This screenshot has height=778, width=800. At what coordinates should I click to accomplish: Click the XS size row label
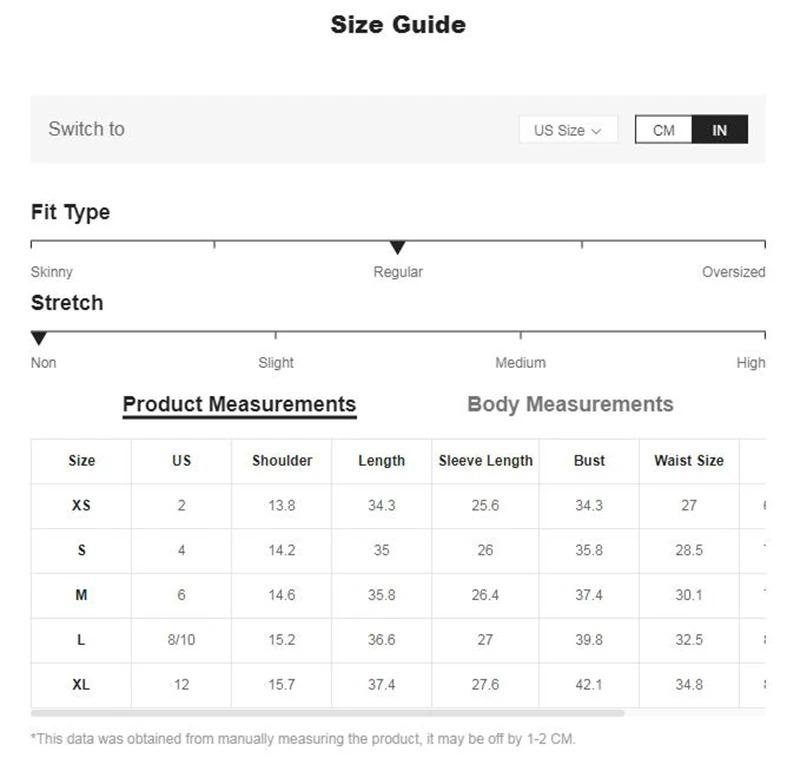click(81, 505)
